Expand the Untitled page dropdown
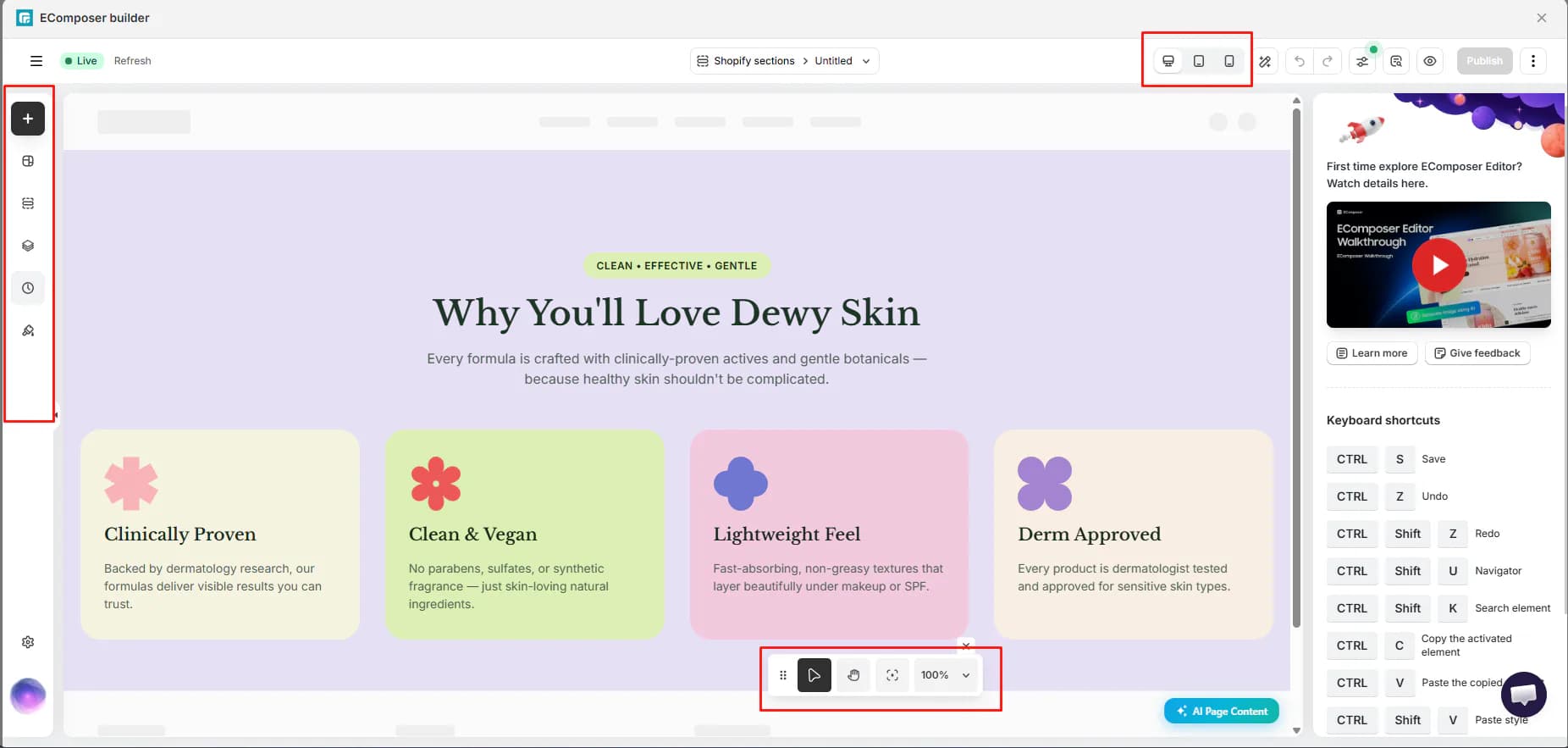This screenshot has width=1568, height=748. tap(842, 61)
